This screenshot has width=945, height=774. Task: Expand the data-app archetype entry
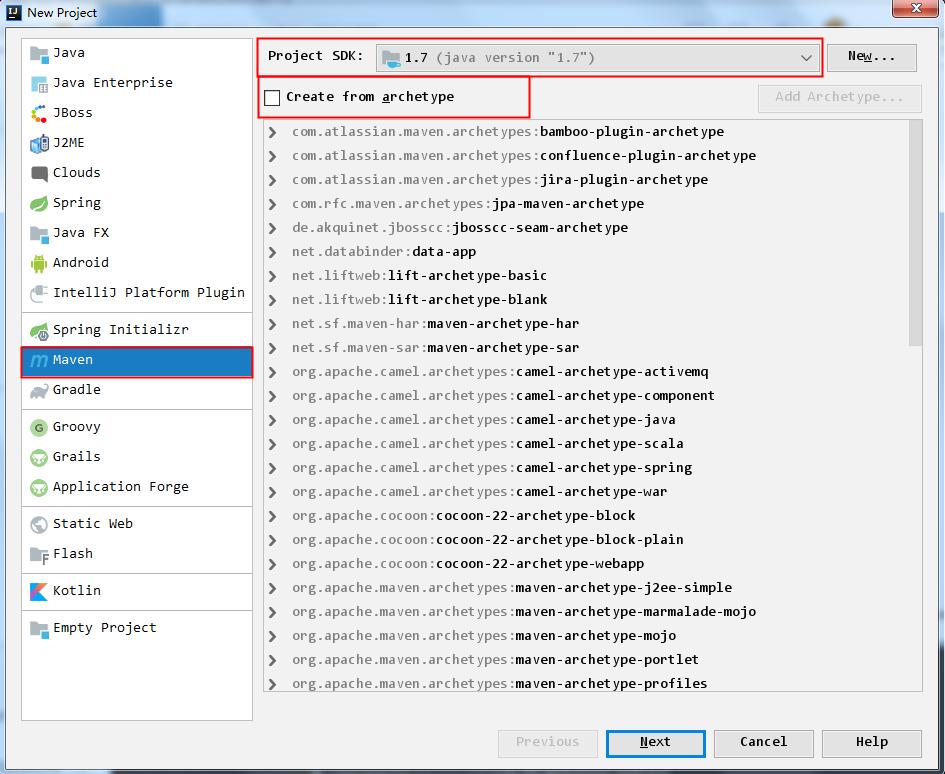(x=272, y=252)
